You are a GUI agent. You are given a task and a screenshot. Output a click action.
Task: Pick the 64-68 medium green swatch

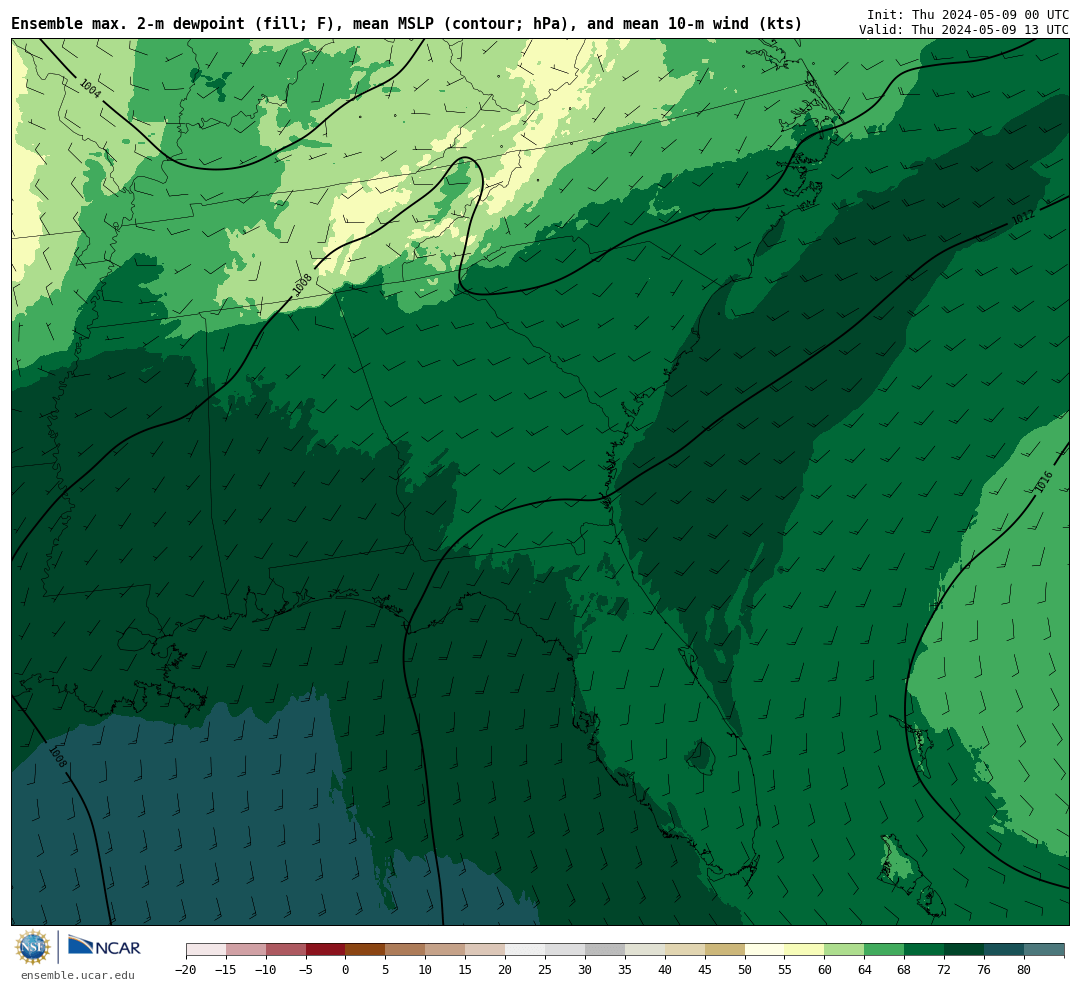coord(884,950)
